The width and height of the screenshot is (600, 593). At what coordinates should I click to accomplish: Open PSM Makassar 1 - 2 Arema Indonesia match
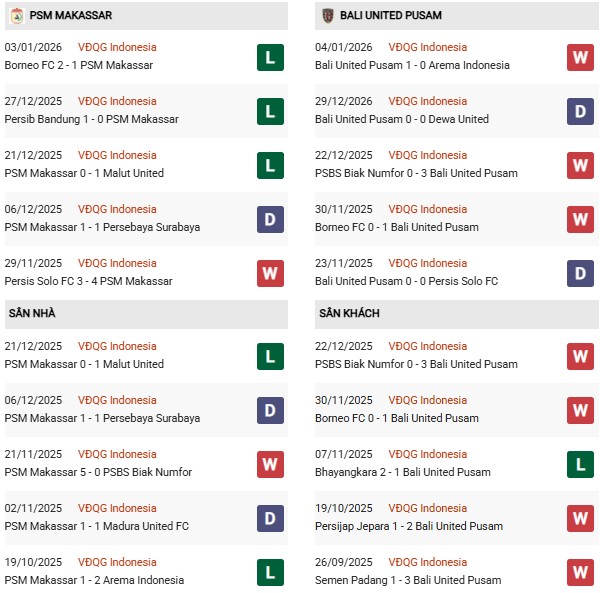pos(94,580)
